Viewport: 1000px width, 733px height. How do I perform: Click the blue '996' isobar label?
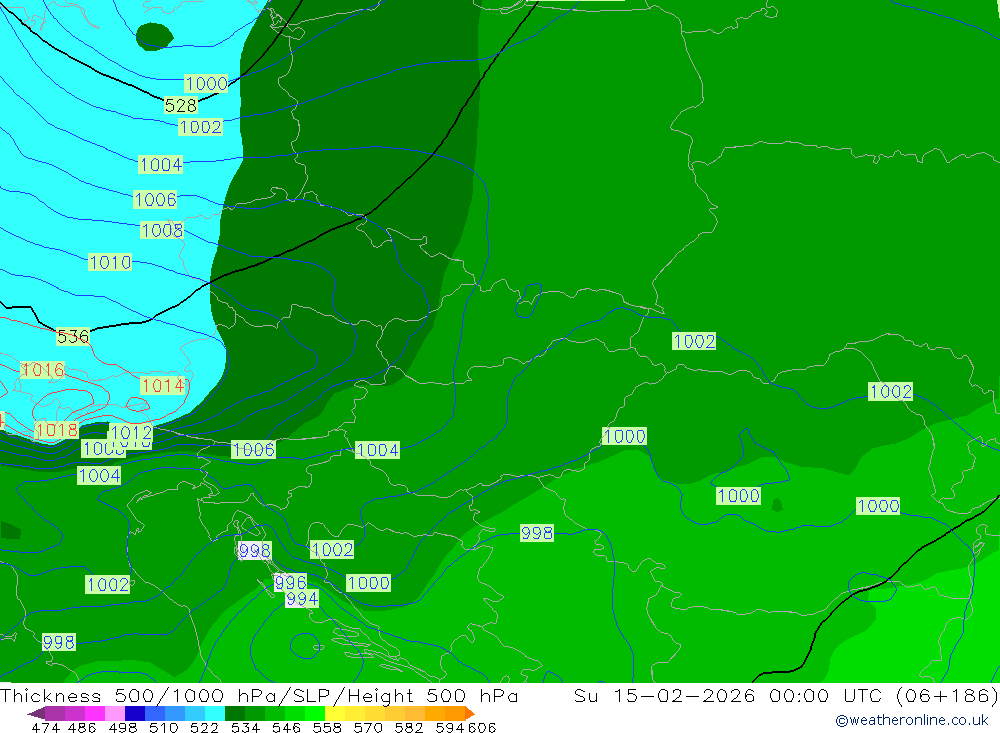290,582
